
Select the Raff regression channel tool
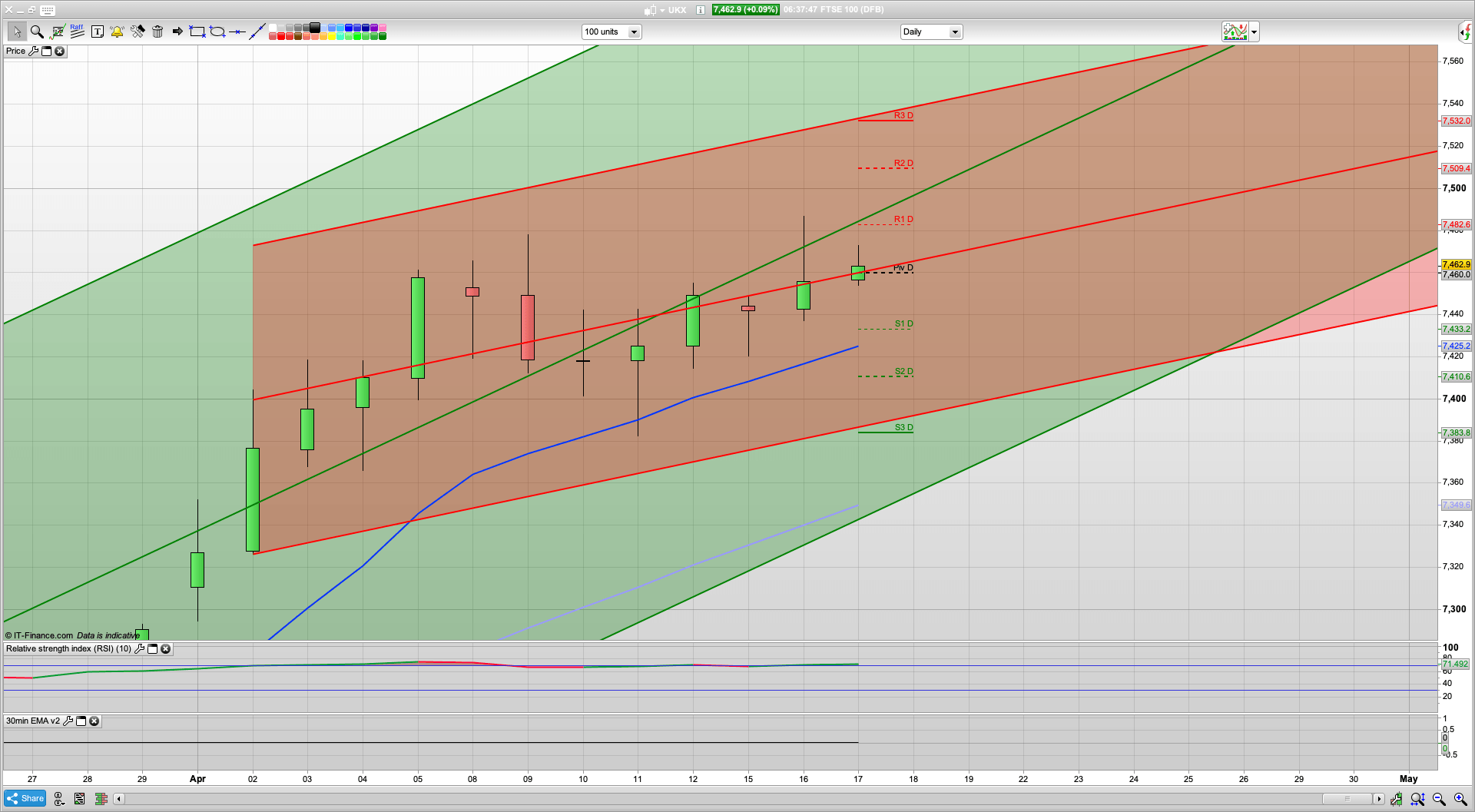tap(77, 31)
